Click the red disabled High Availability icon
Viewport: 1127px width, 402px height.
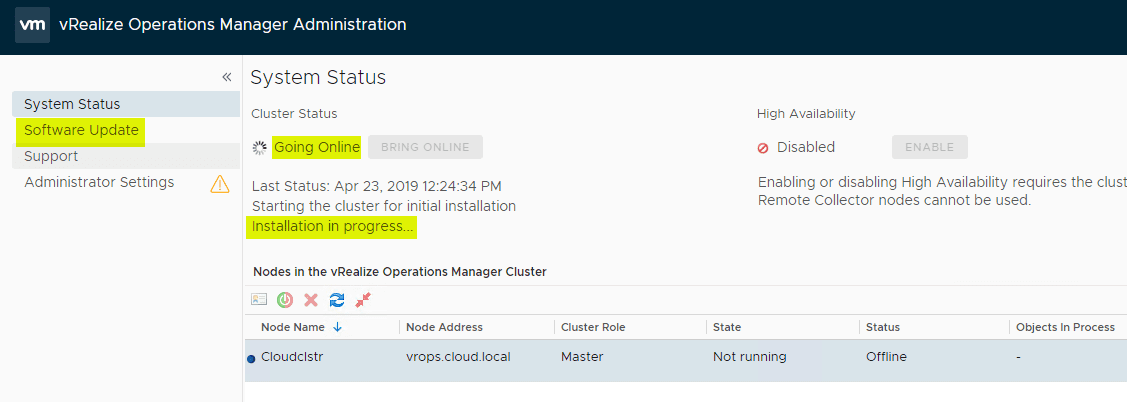coord(763,147)
